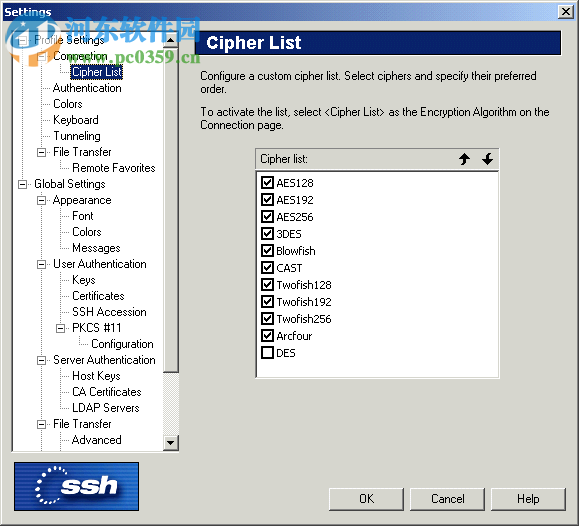
Task: Open Colors under Appearance
Action: pos(87,232)
